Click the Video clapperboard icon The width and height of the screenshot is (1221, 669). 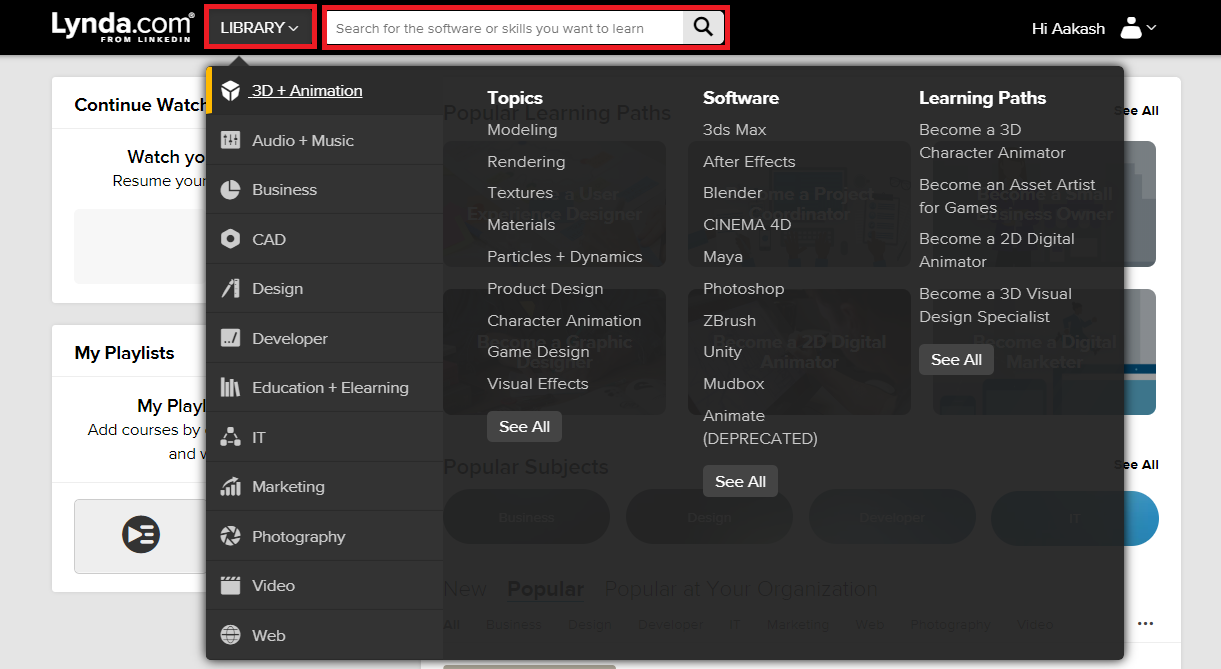click(231, 586)
